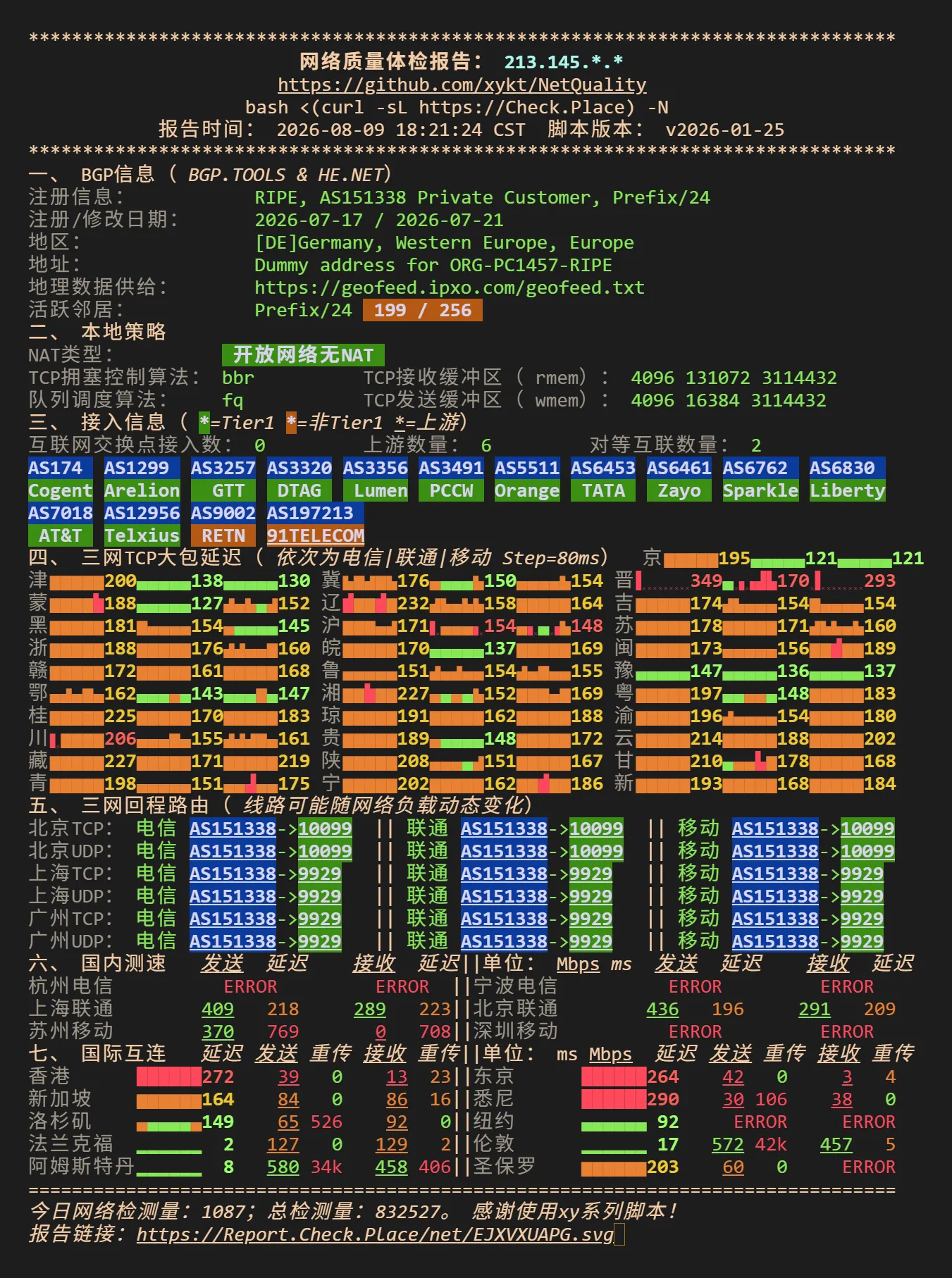
Task: Click the 272 latency value for 香港
Action: pyautogui.click(x=218, y=1077)
